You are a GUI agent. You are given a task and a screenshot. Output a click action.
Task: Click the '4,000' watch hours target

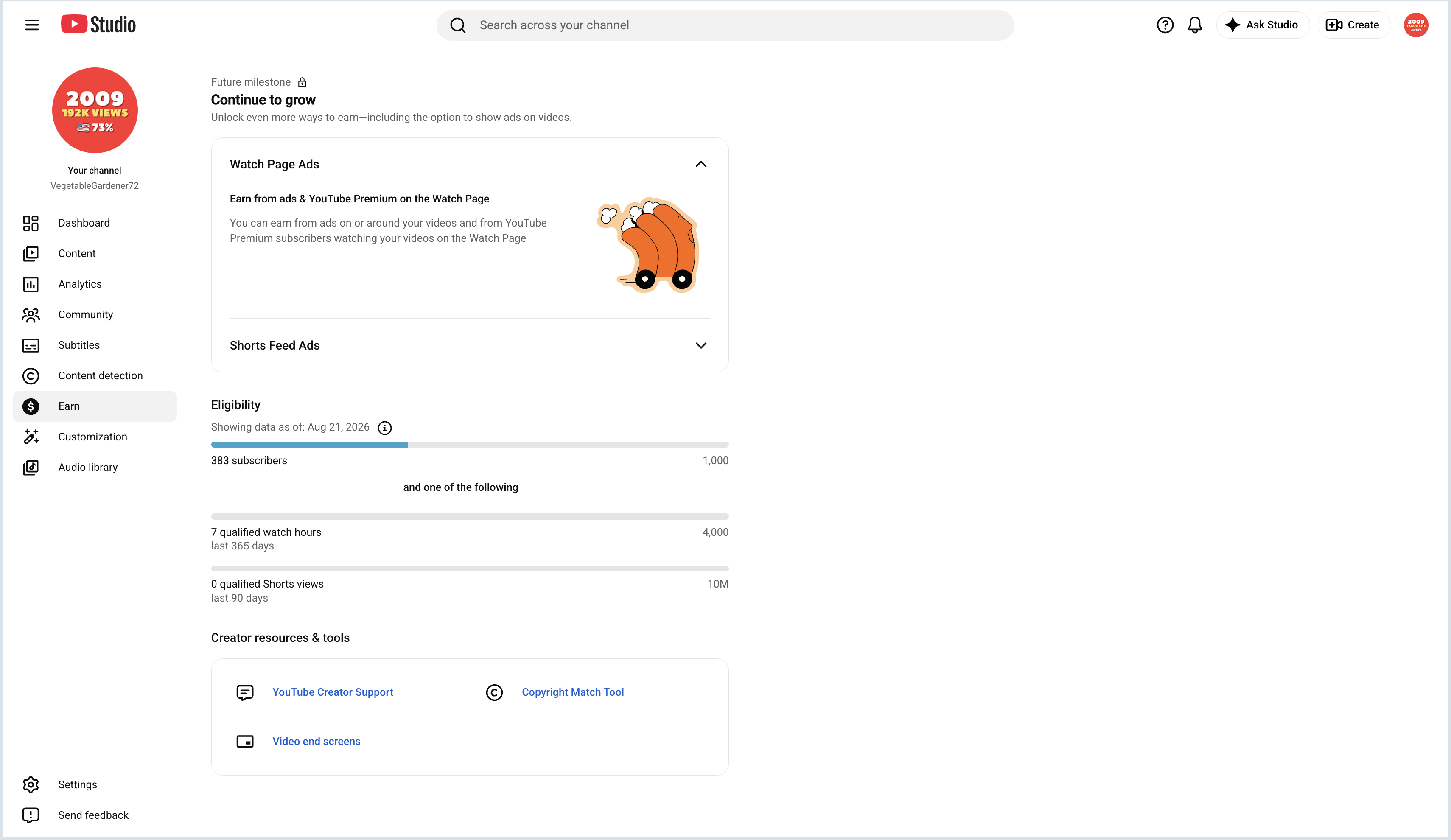click(715, 532)
